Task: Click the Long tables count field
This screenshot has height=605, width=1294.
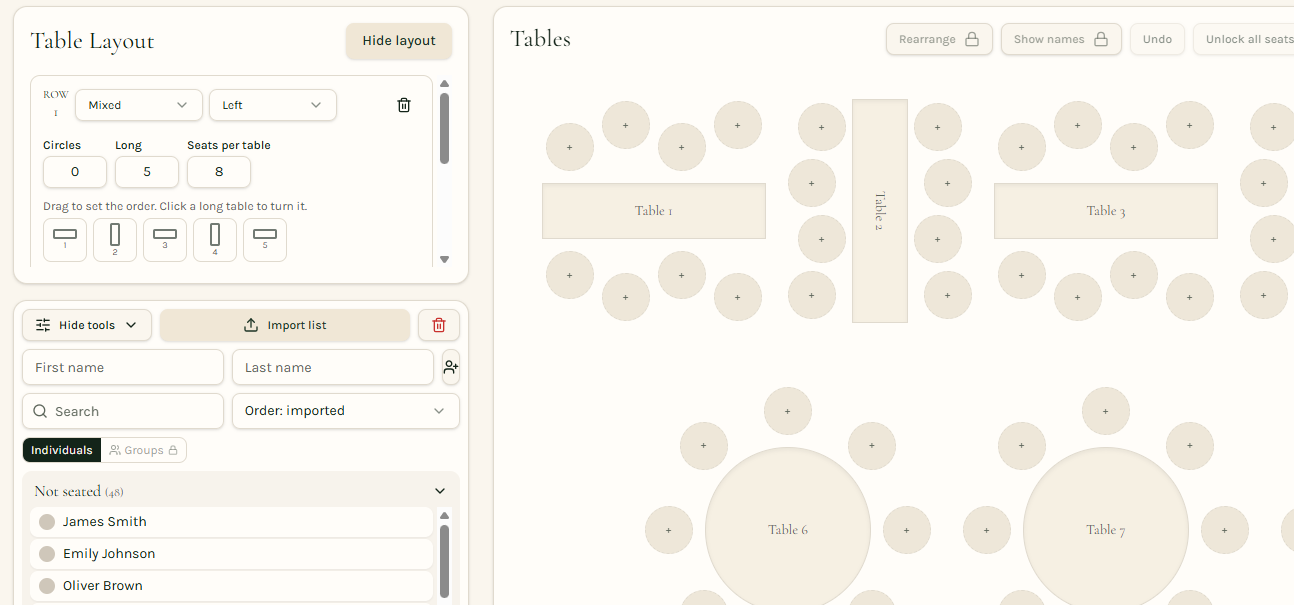Action: point(147,172)
